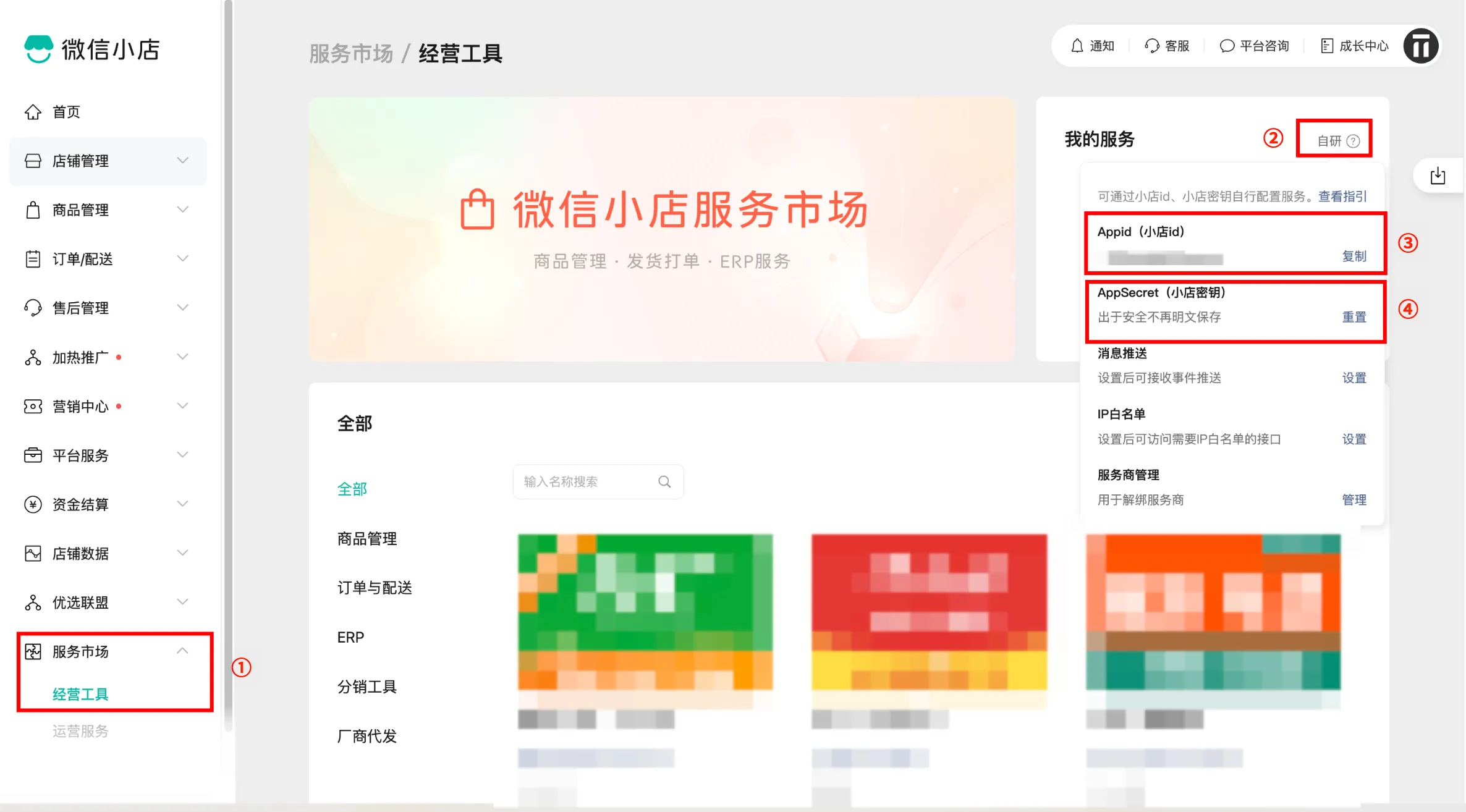Expand 售后管理 chevron
The width and height of the screenshot is (1466, 812).
182,307
